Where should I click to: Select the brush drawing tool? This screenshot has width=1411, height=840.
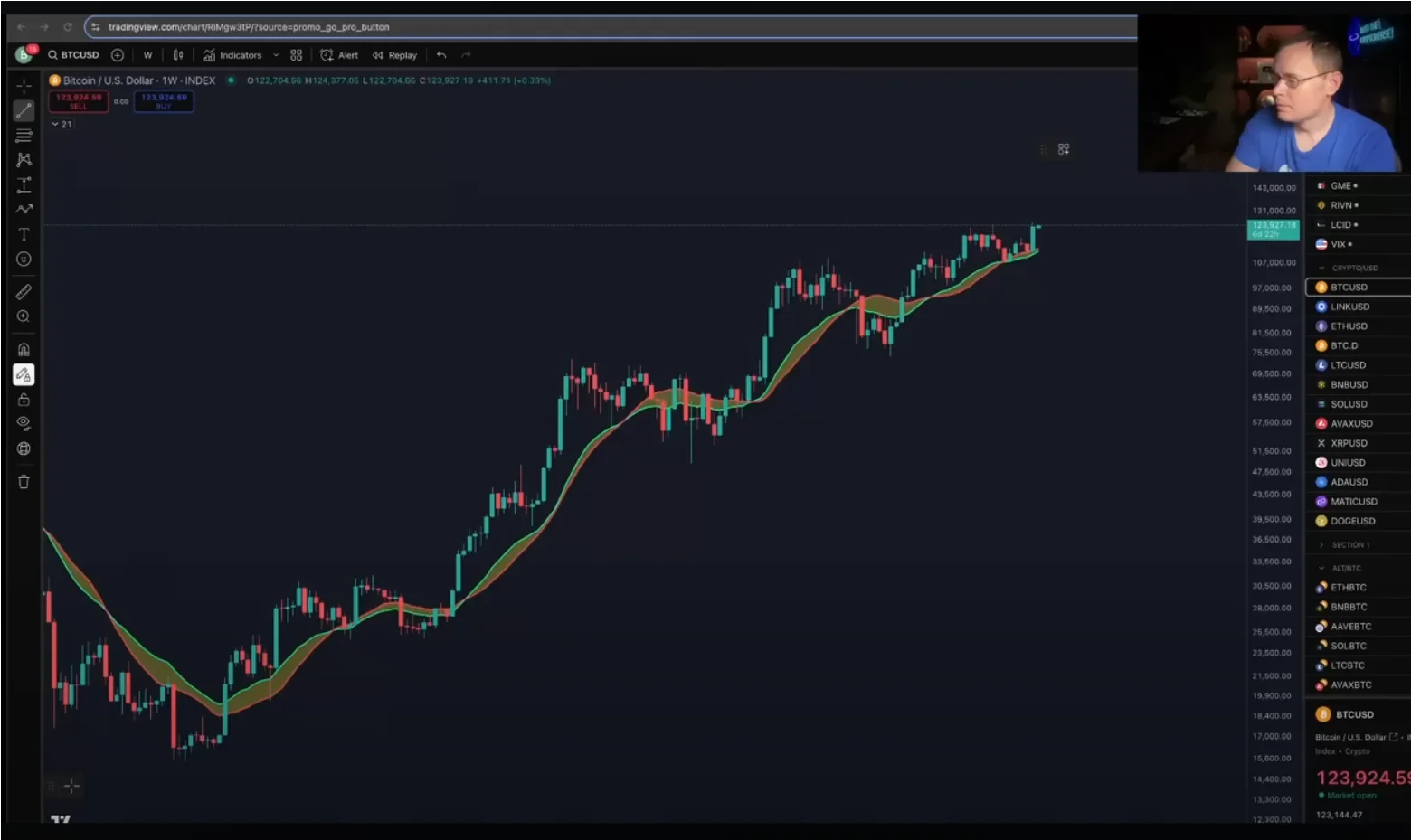click(x=24, y=209)
